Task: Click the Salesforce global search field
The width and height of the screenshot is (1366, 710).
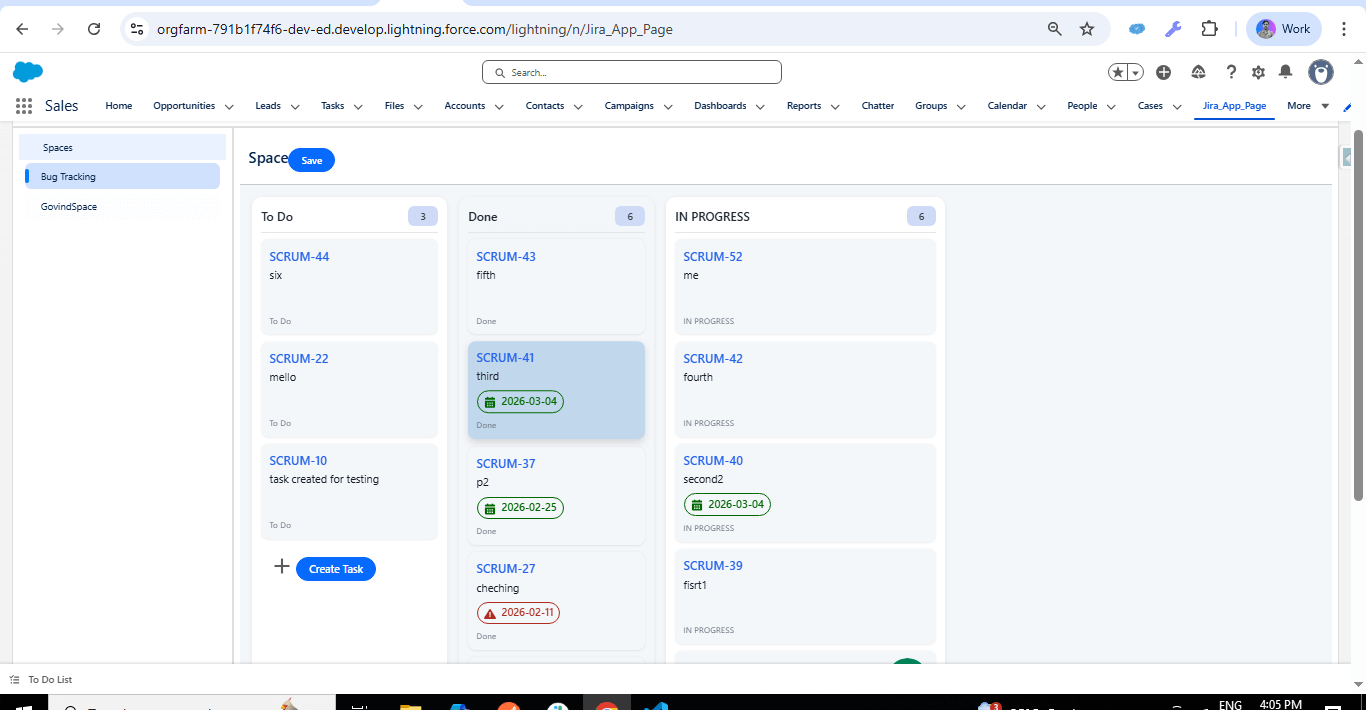Action: [632, 72]
